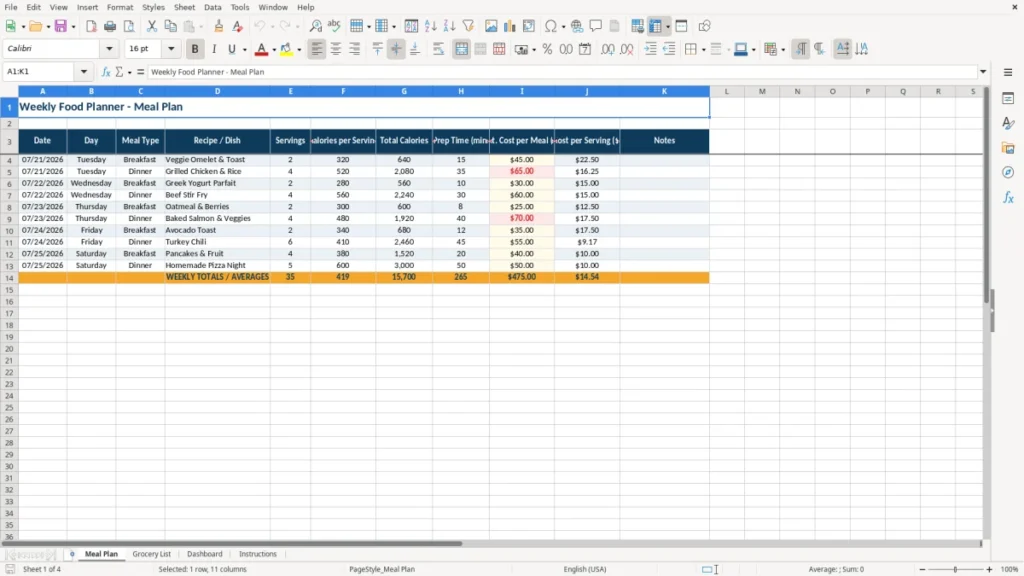The width and height of the screenshot is (1024, 576).
Task: Open the Conditional Formatting dropdown arrow
Action: click(783, 50)
